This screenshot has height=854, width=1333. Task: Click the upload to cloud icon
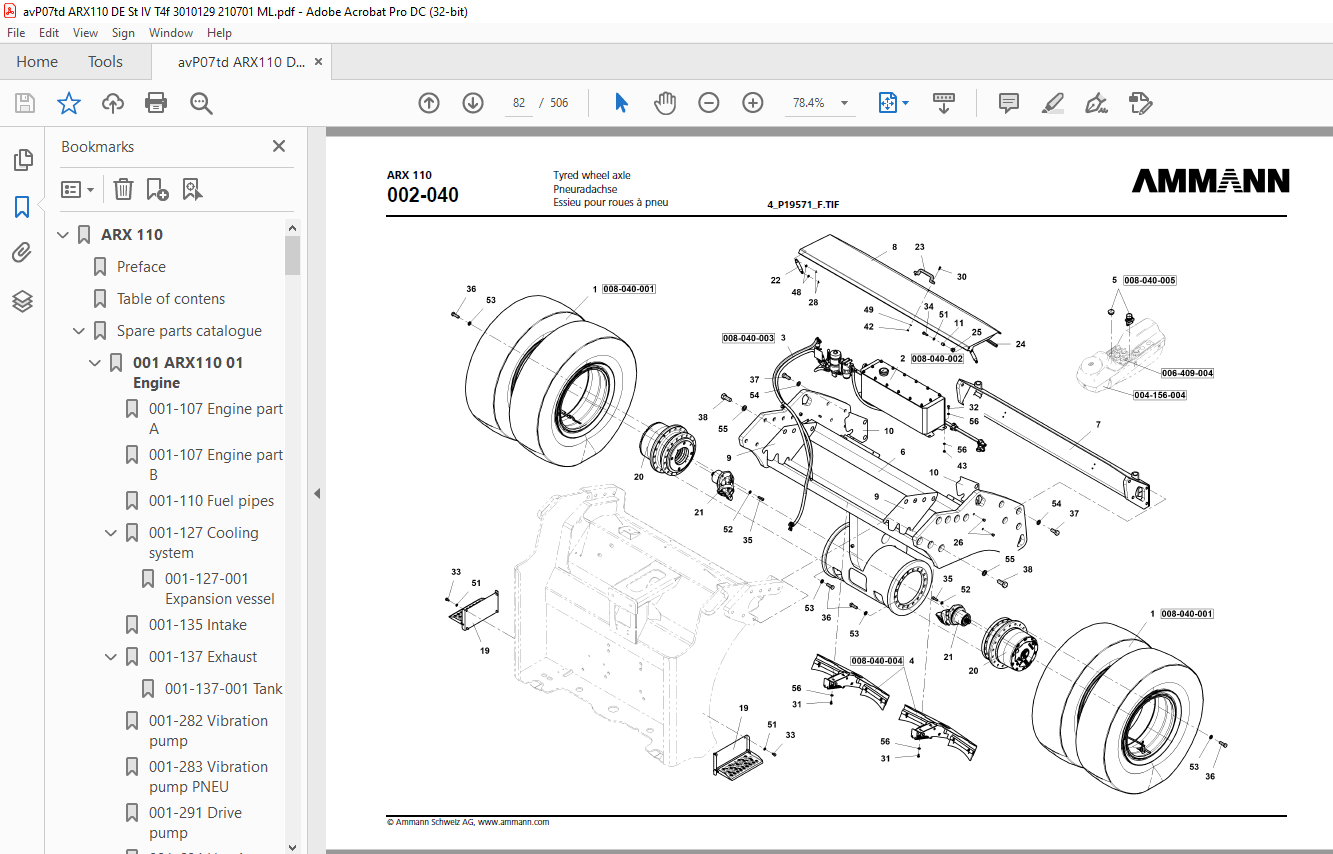113,103
